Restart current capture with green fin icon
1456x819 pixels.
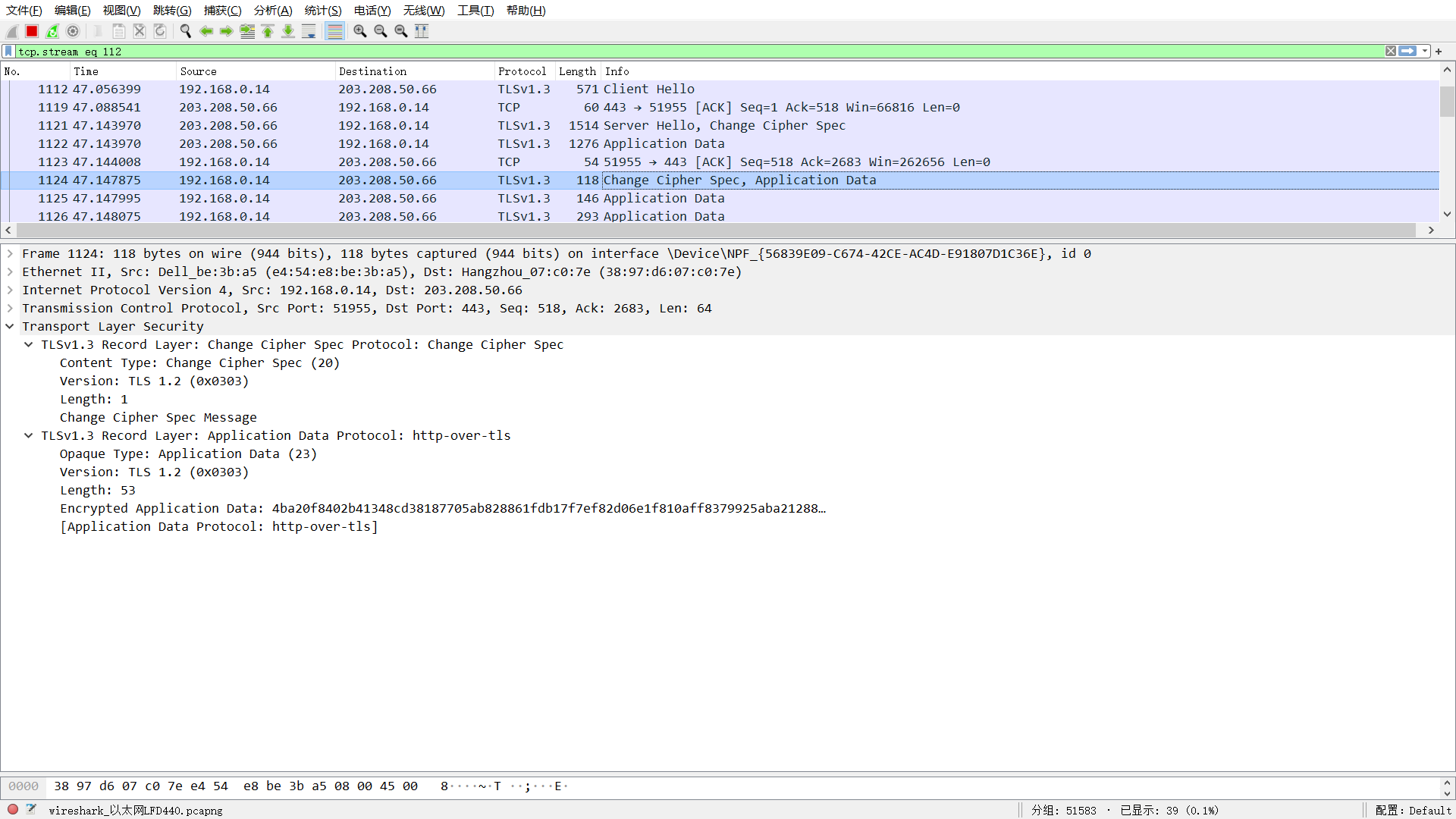pyautogui.click(x=52, y=31)
